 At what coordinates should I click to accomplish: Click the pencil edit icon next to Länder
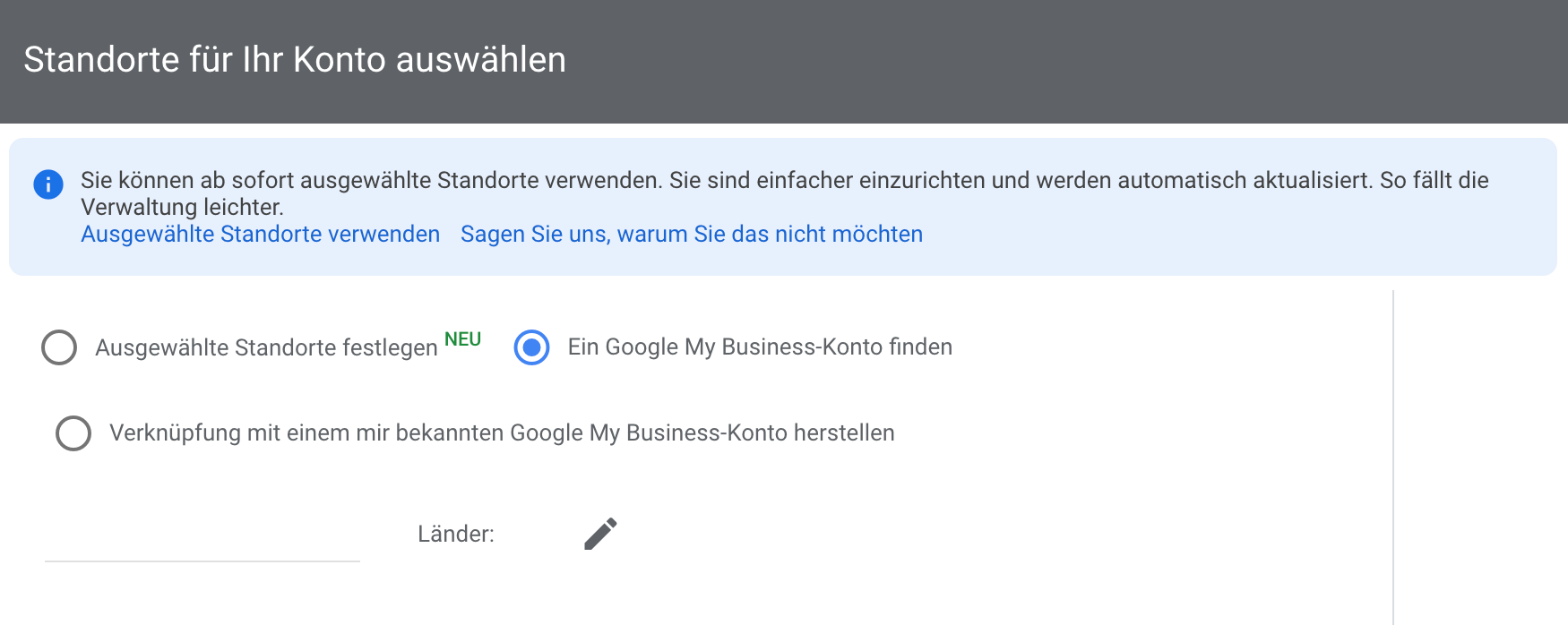[x=600, y=534]
